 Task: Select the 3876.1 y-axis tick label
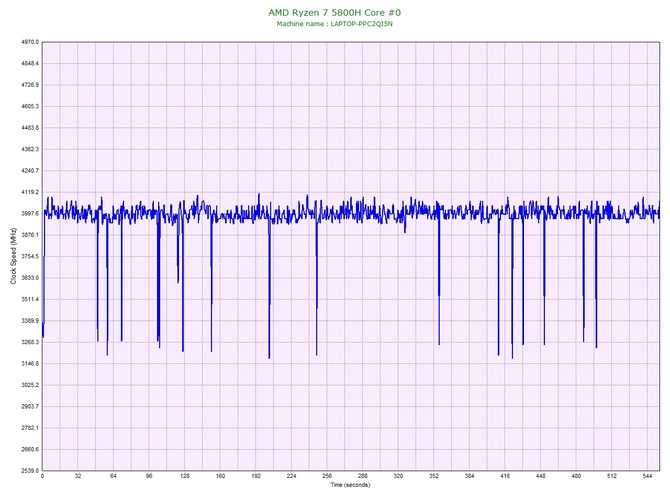tap(30, 235)
